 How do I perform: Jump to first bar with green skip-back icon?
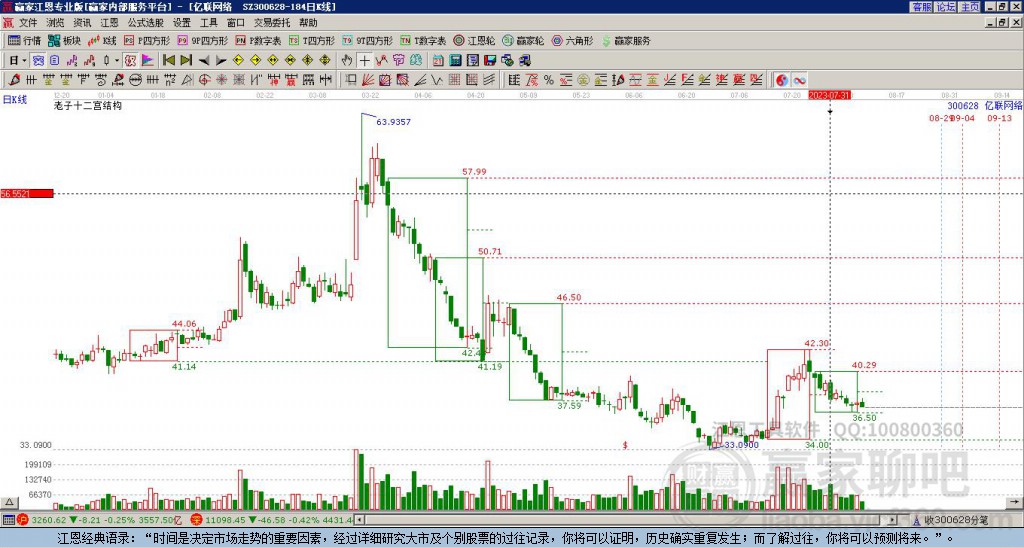[x=168, y=60]
